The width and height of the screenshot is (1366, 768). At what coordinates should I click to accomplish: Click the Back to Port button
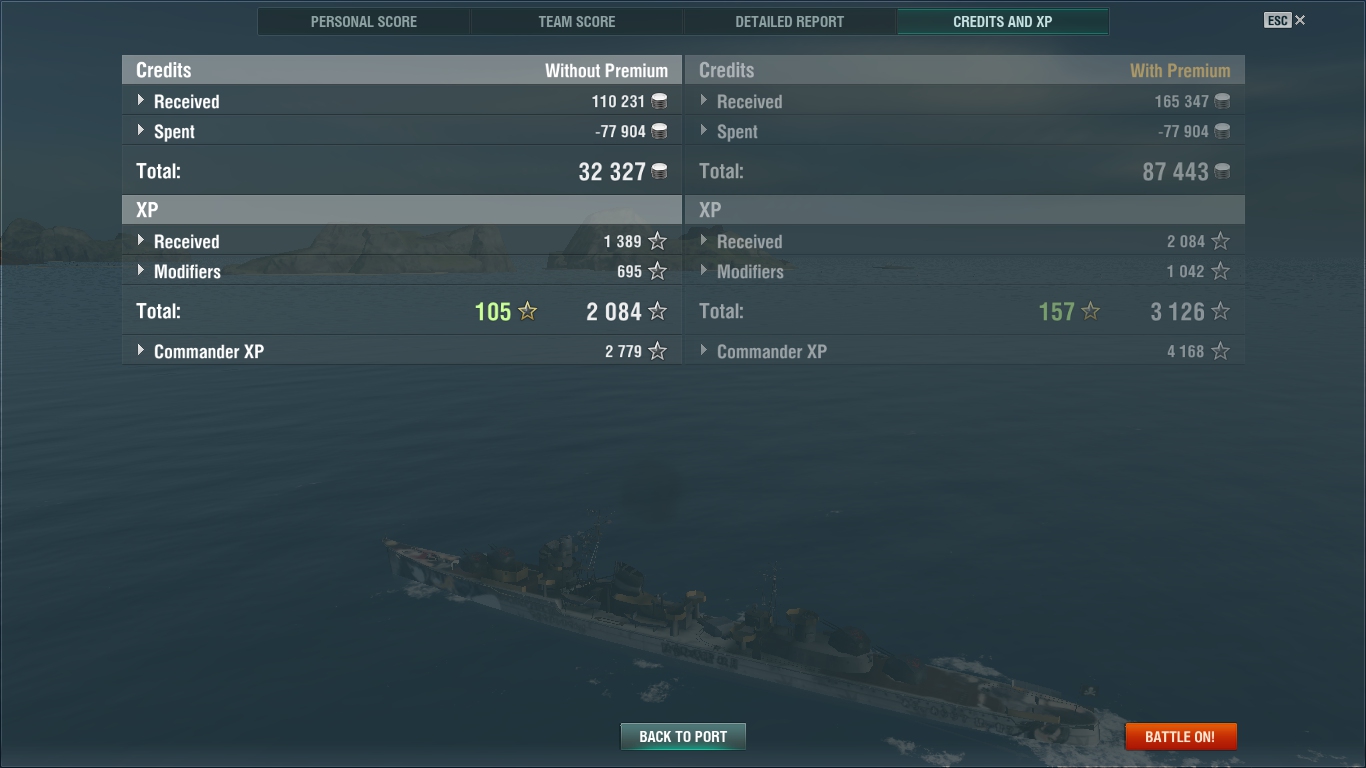click(x=683, y=737)
